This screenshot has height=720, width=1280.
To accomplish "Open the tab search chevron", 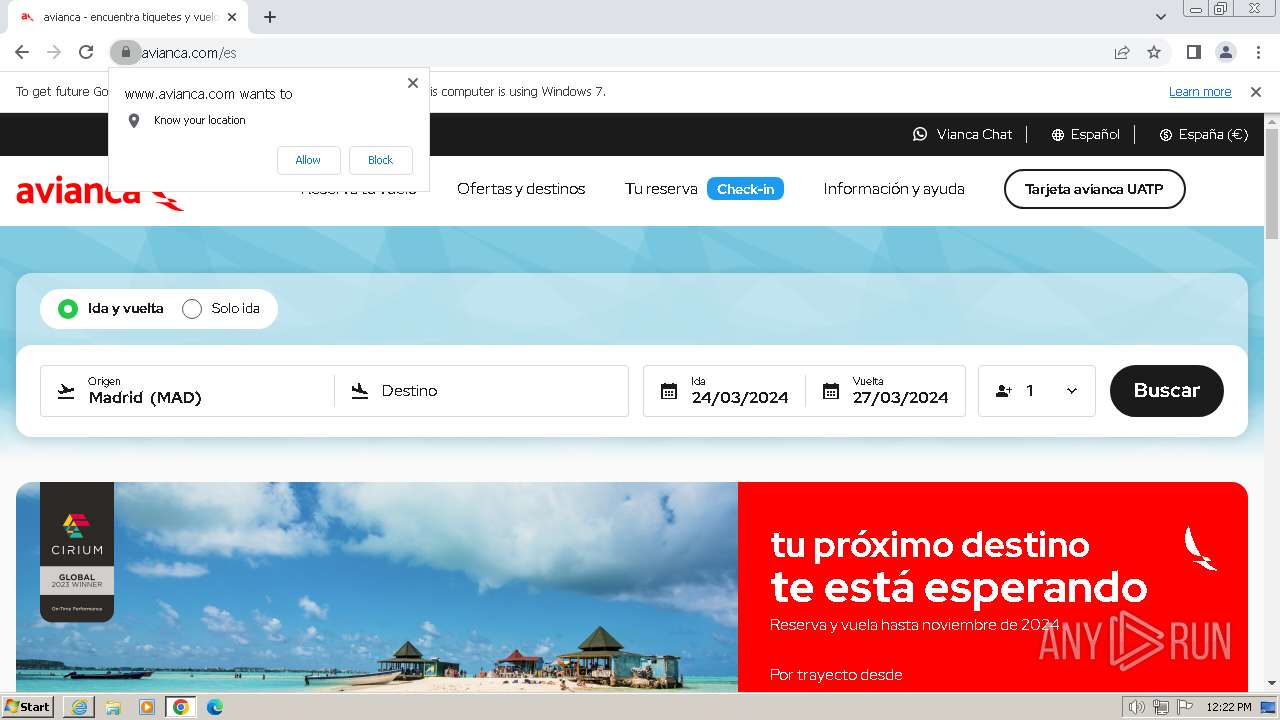I will pos(1161,17).
